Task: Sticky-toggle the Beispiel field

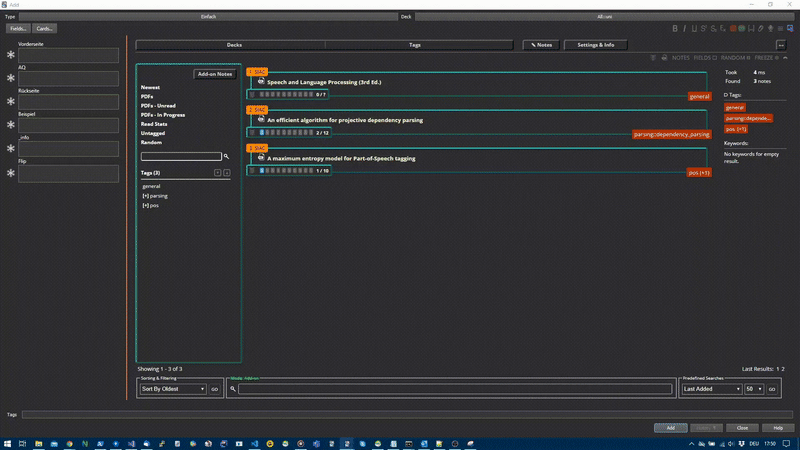Action: pos(11,124)
